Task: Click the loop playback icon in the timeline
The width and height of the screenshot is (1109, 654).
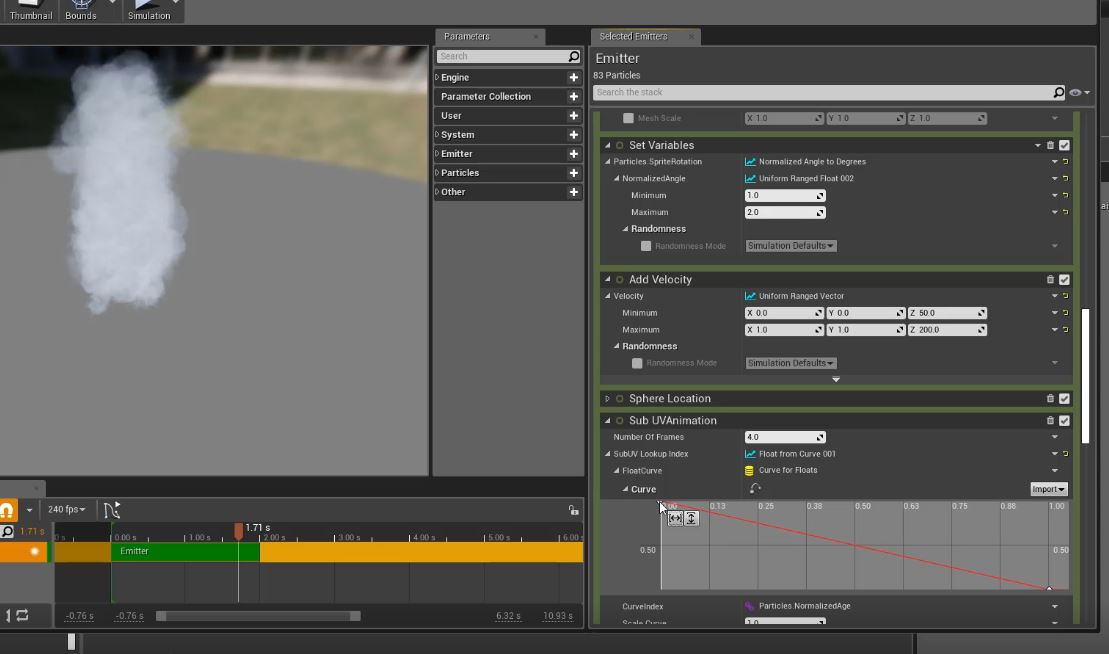Action: [x=22, y=615]
